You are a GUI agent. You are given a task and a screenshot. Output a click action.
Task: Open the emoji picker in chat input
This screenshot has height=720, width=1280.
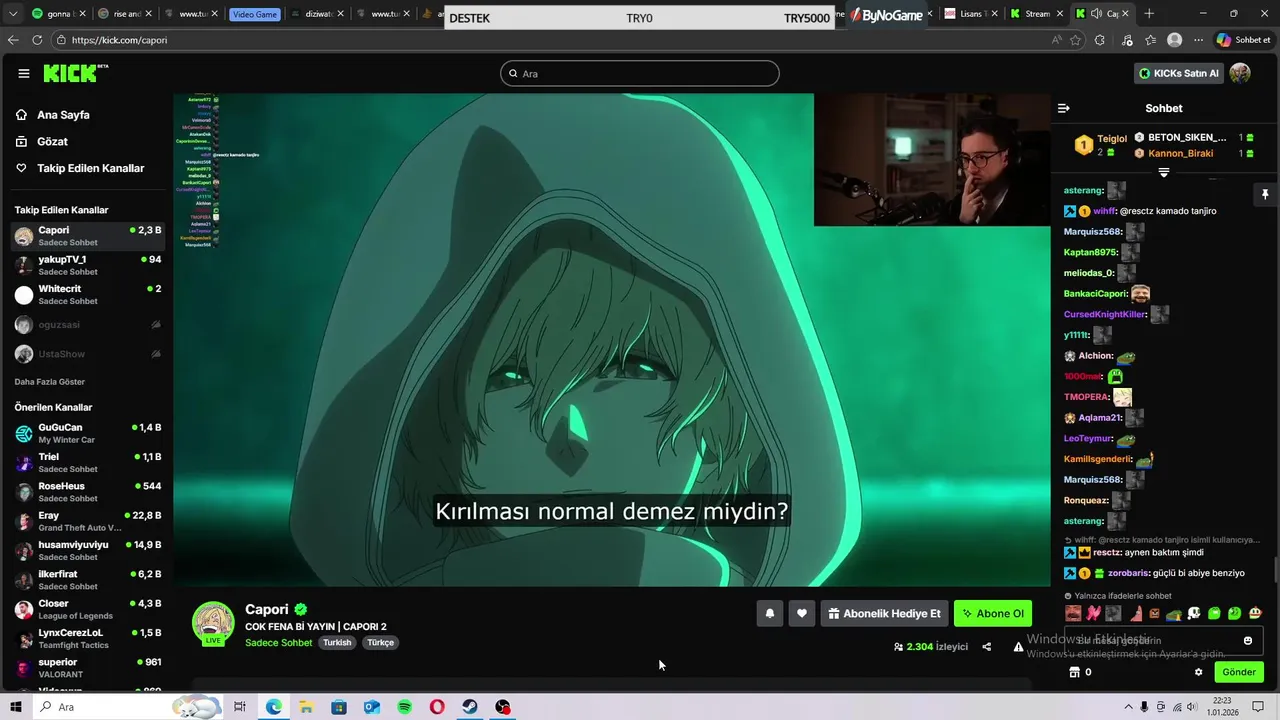(x=1248, y=641)
